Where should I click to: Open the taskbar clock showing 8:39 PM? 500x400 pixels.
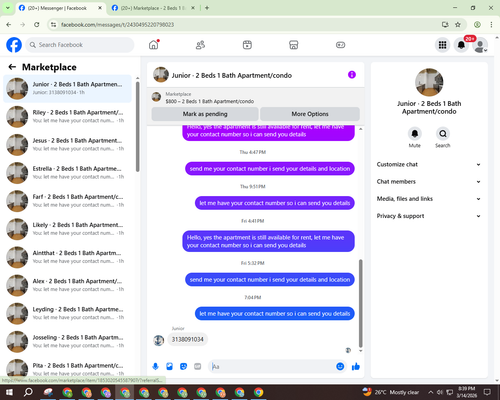click(x=466, y=392)
